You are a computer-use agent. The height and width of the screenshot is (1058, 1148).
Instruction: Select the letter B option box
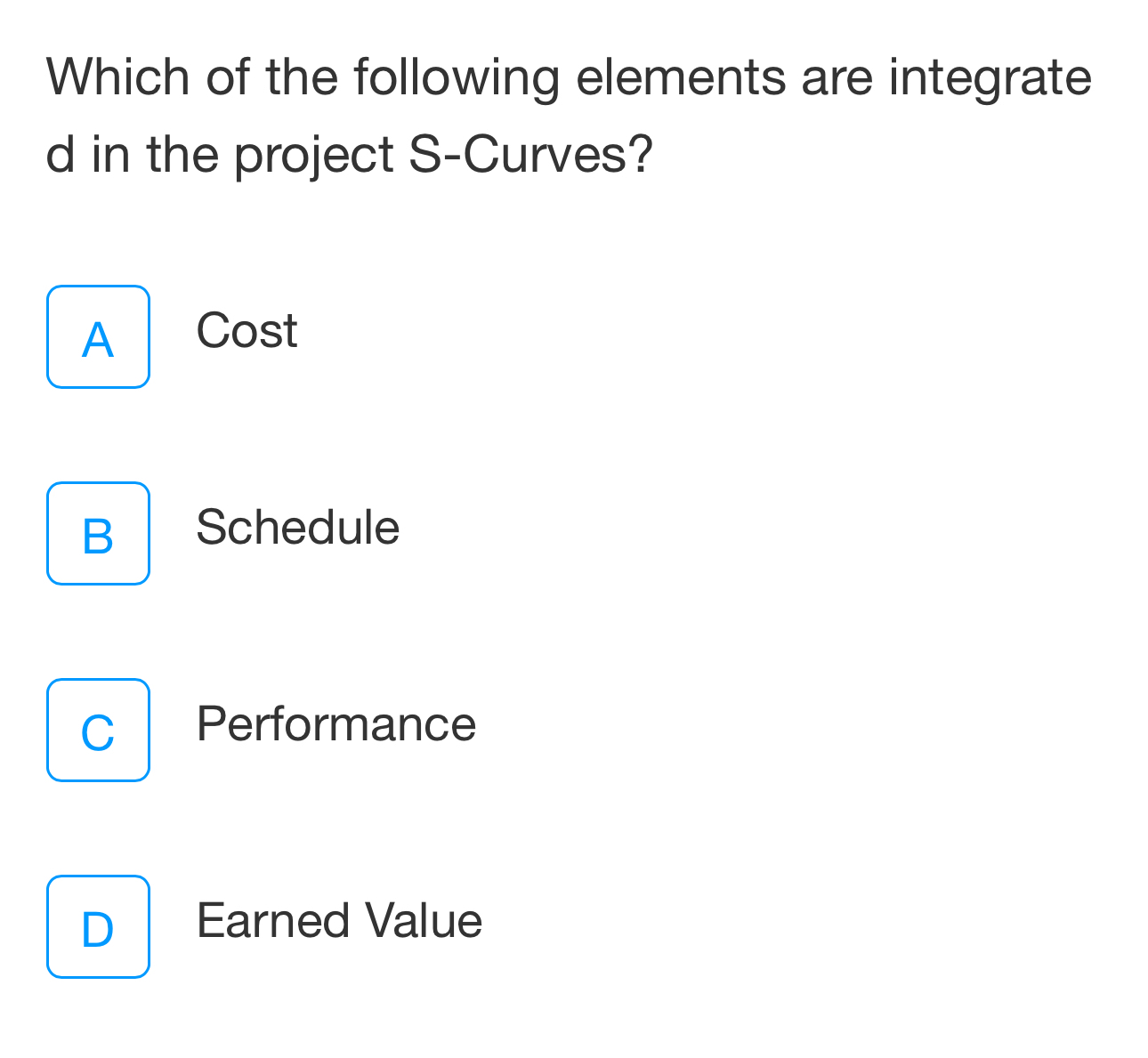tap(98, 534)
